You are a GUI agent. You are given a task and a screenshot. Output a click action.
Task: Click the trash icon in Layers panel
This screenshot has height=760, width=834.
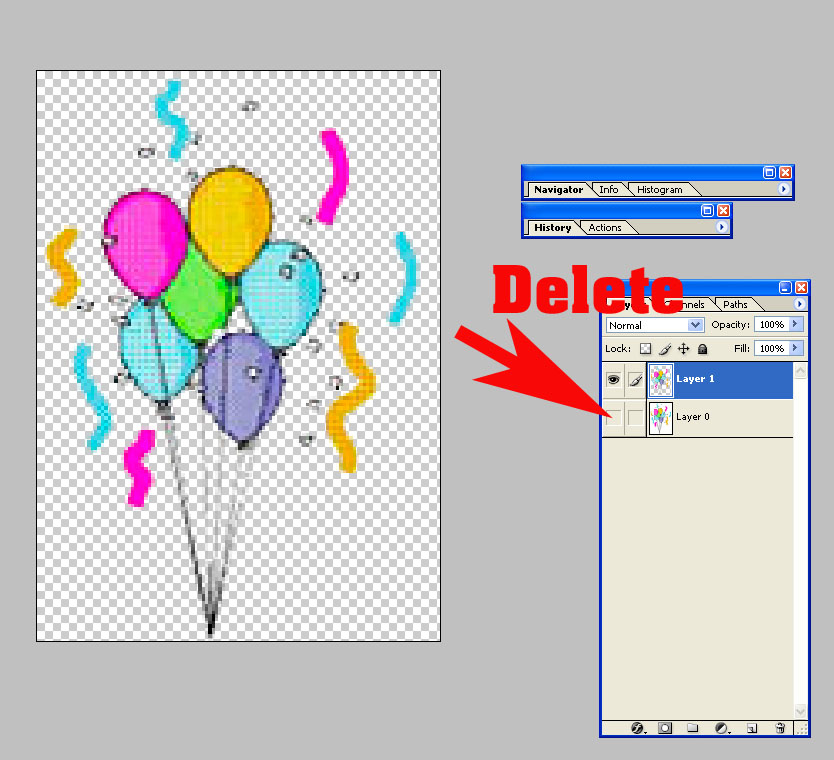779,728
